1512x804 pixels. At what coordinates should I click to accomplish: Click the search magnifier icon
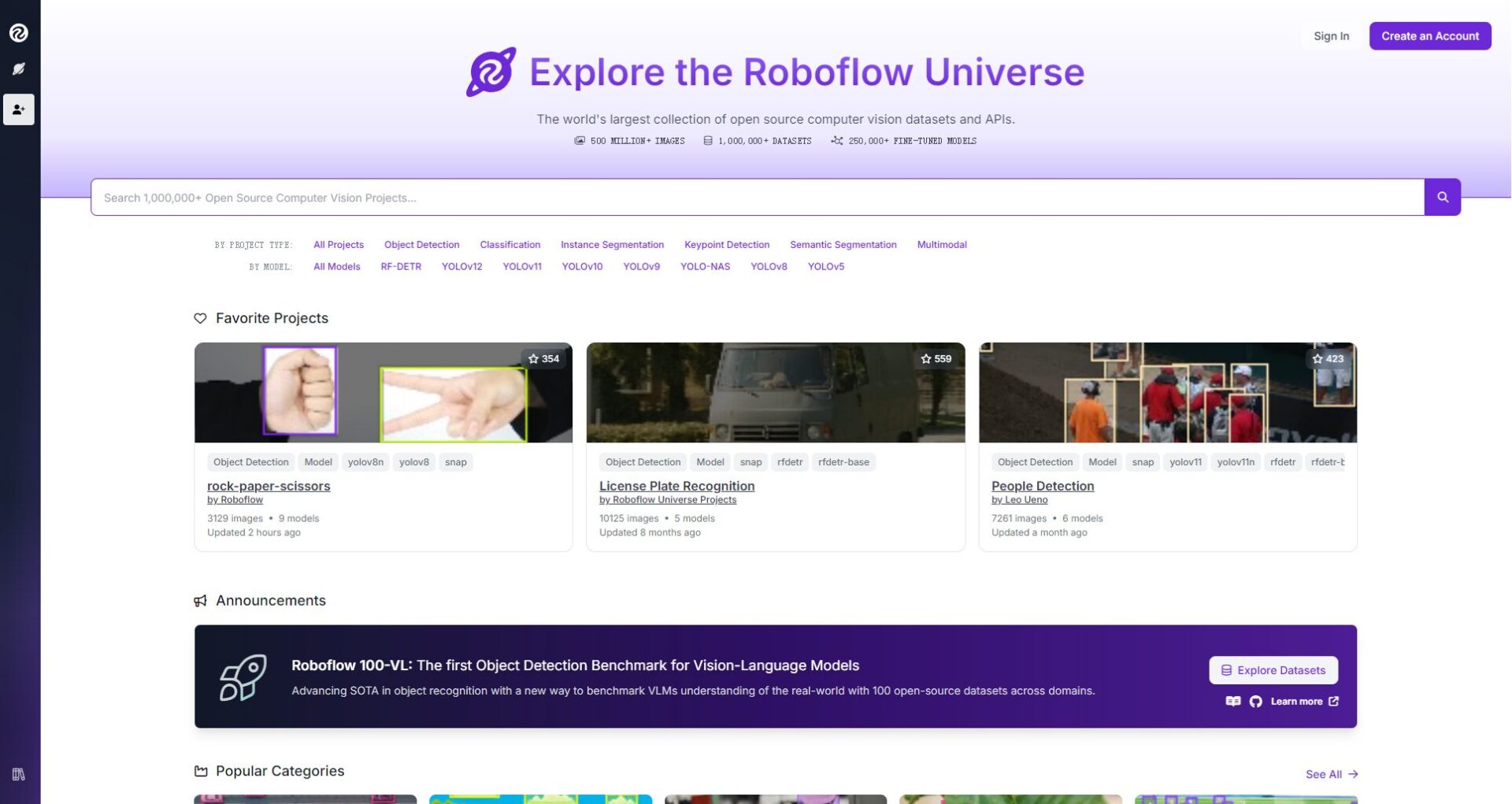[1442, 197]
